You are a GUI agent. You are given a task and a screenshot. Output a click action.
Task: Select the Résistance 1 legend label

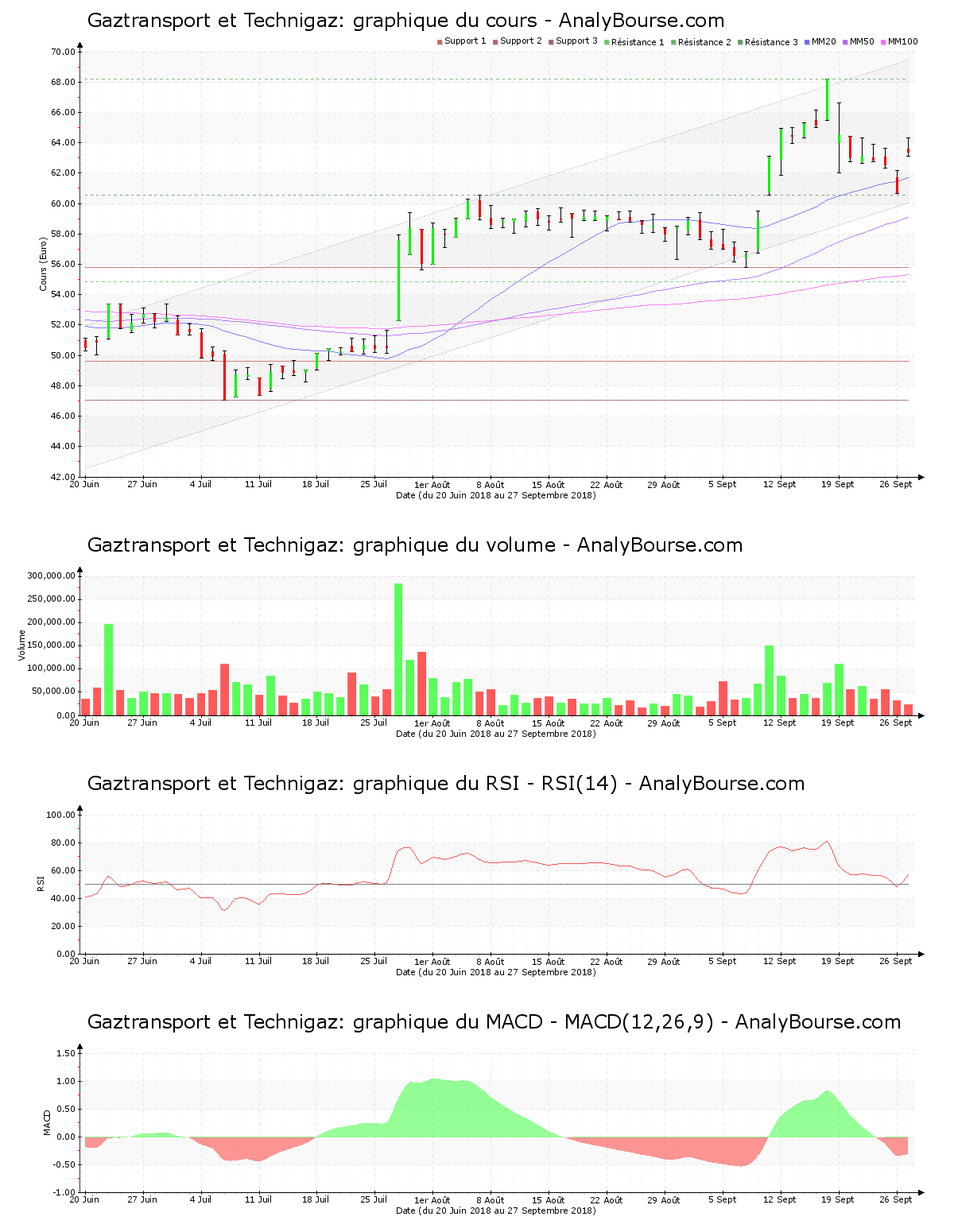(638, 42)
